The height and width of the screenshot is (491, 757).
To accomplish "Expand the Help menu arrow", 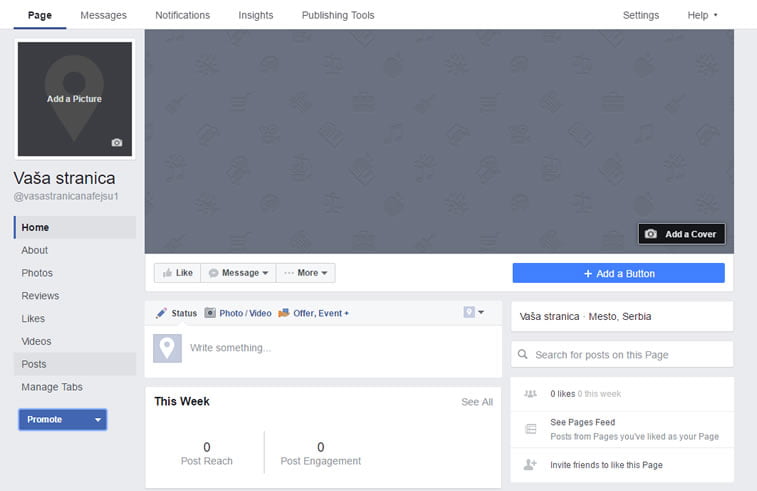I will tap(715, 15).
